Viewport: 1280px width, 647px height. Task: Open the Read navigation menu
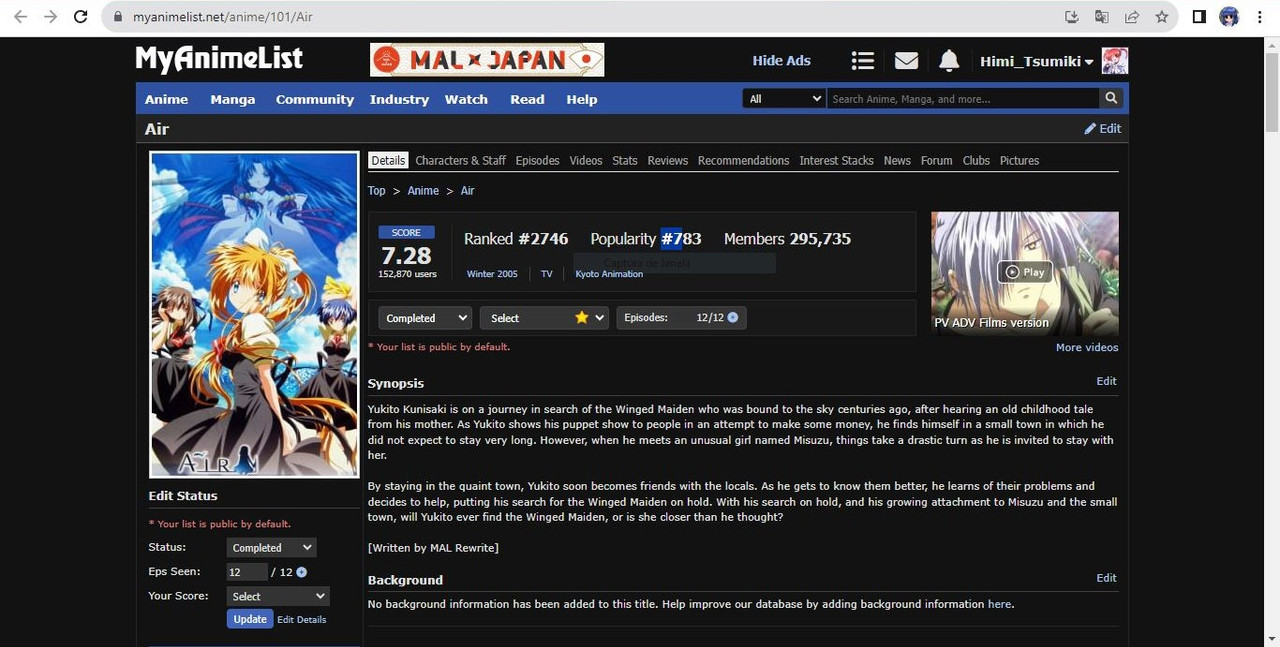[527, 99]
